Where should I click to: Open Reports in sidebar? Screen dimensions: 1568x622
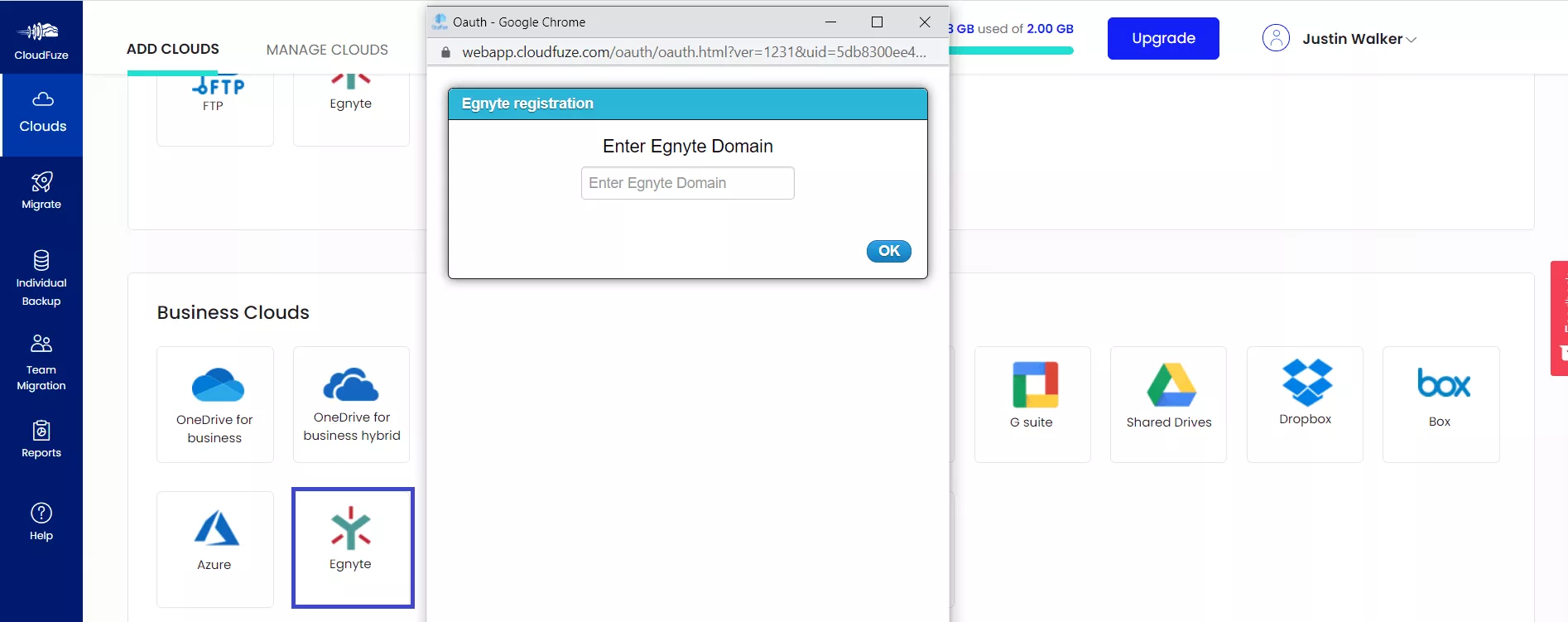coord(41,439)
